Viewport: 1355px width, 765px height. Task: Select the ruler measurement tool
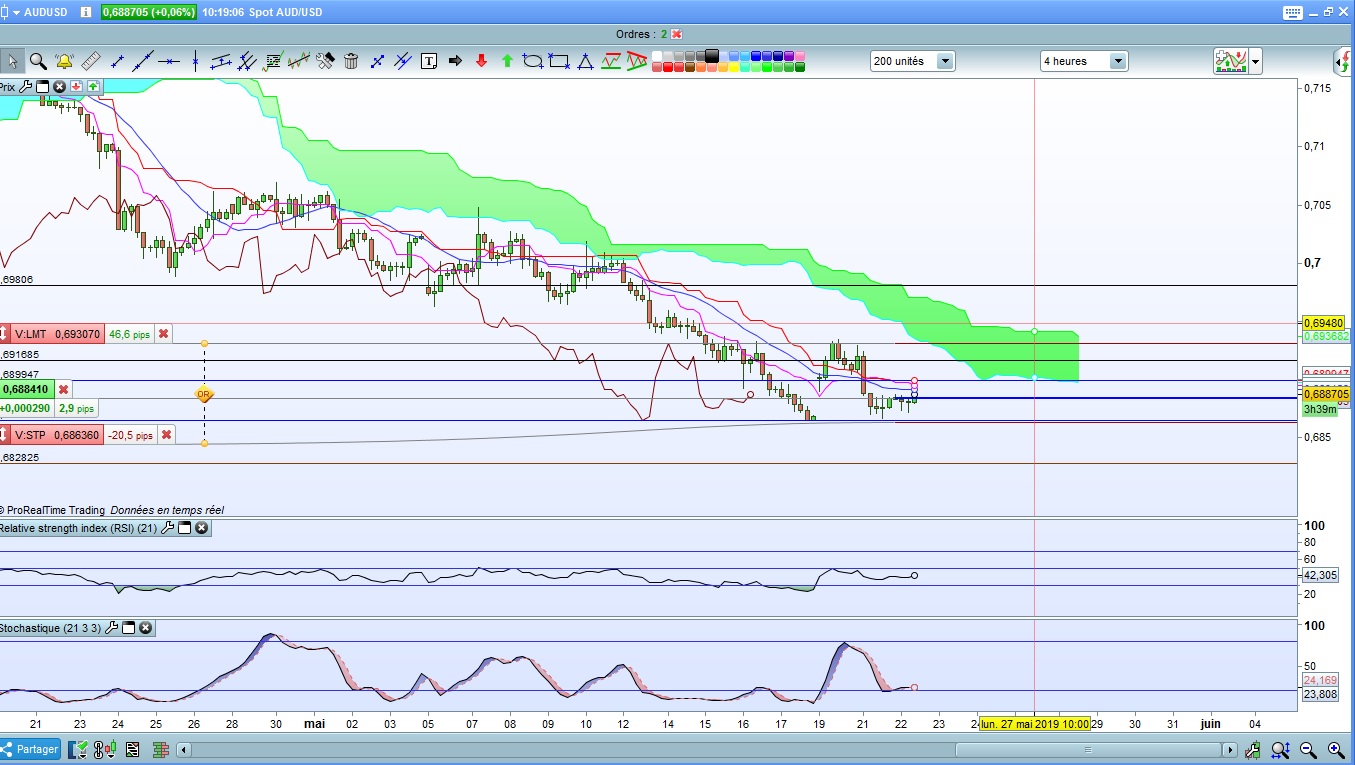click(x=90, y=61)
